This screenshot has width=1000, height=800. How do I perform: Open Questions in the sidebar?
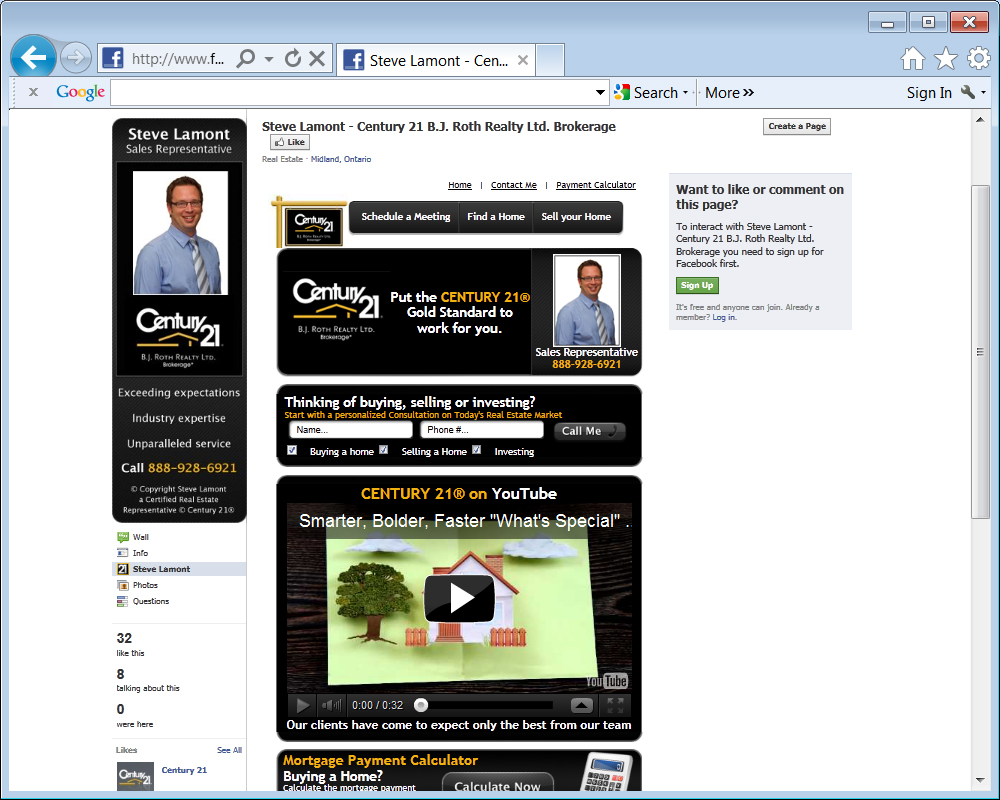(151, 601)
